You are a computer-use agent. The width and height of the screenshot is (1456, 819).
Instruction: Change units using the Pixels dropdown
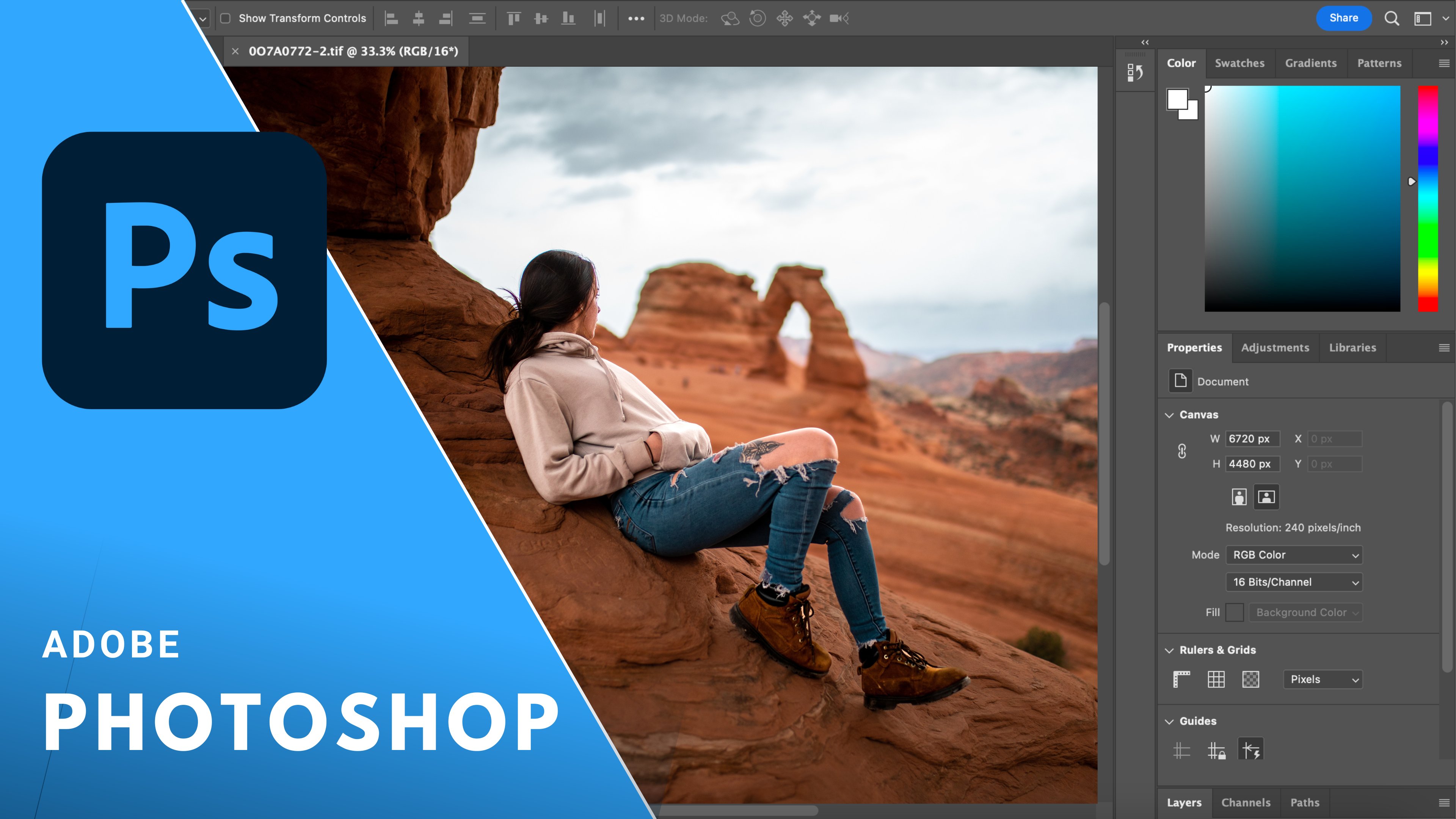1323,679
